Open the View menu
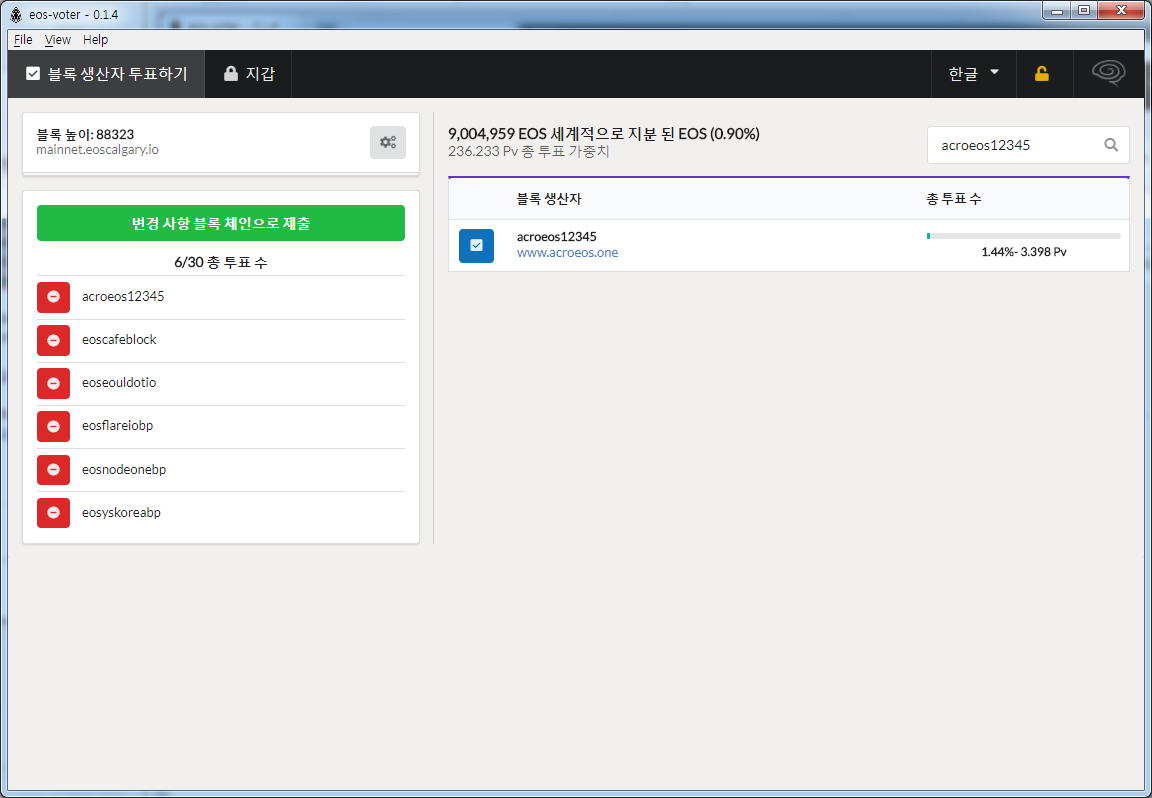The height and width of the screenshot is (798, 1152). pos(57,40)
